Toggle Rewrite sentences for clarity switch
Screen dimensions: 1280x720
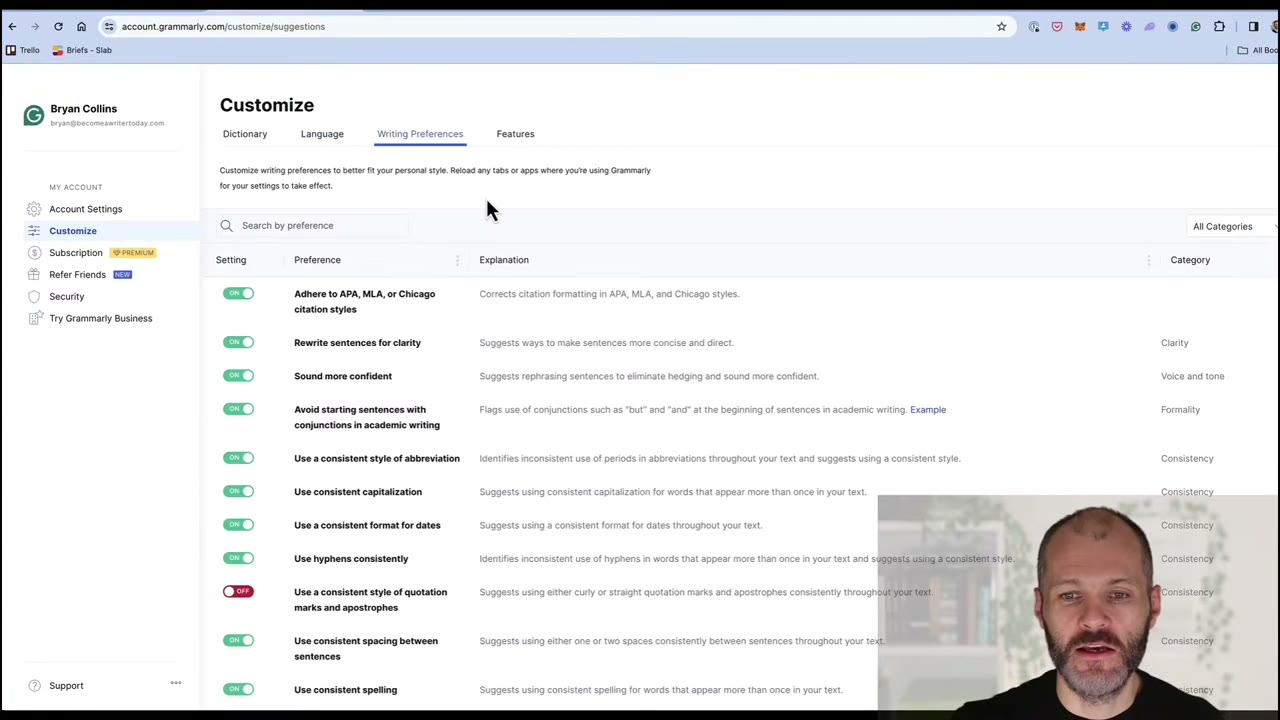(x=238, y=343)
